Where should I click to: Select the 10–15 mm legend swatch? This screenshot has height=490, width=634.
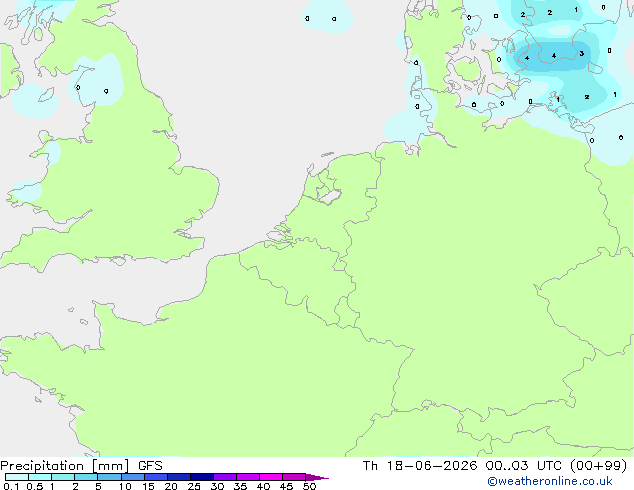click(x=133, y=477)
